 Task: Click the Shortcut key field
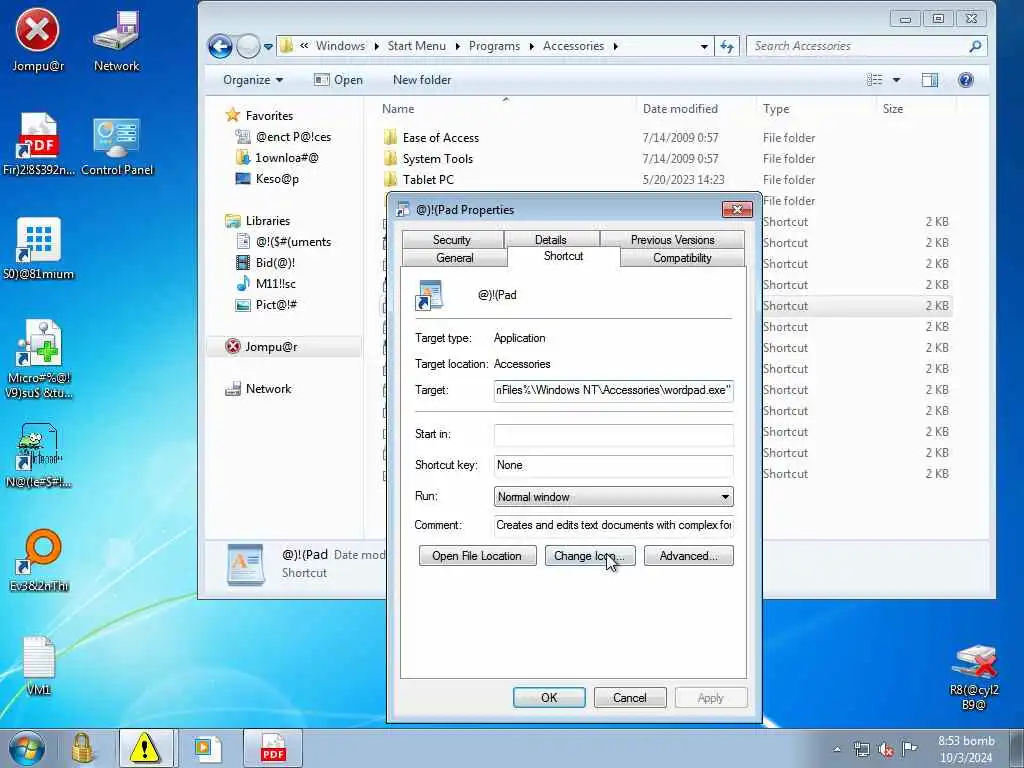613,466
